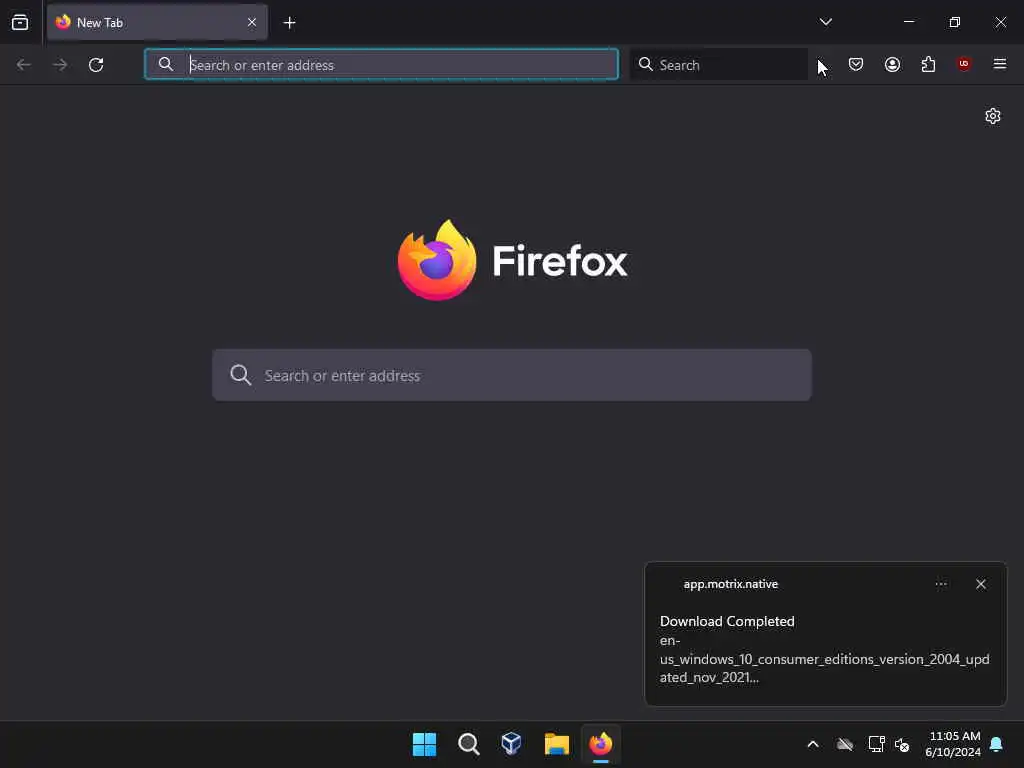Click the Firefox taskbar icon
This screenshot has width=1024, height=768.
point(601,744)
